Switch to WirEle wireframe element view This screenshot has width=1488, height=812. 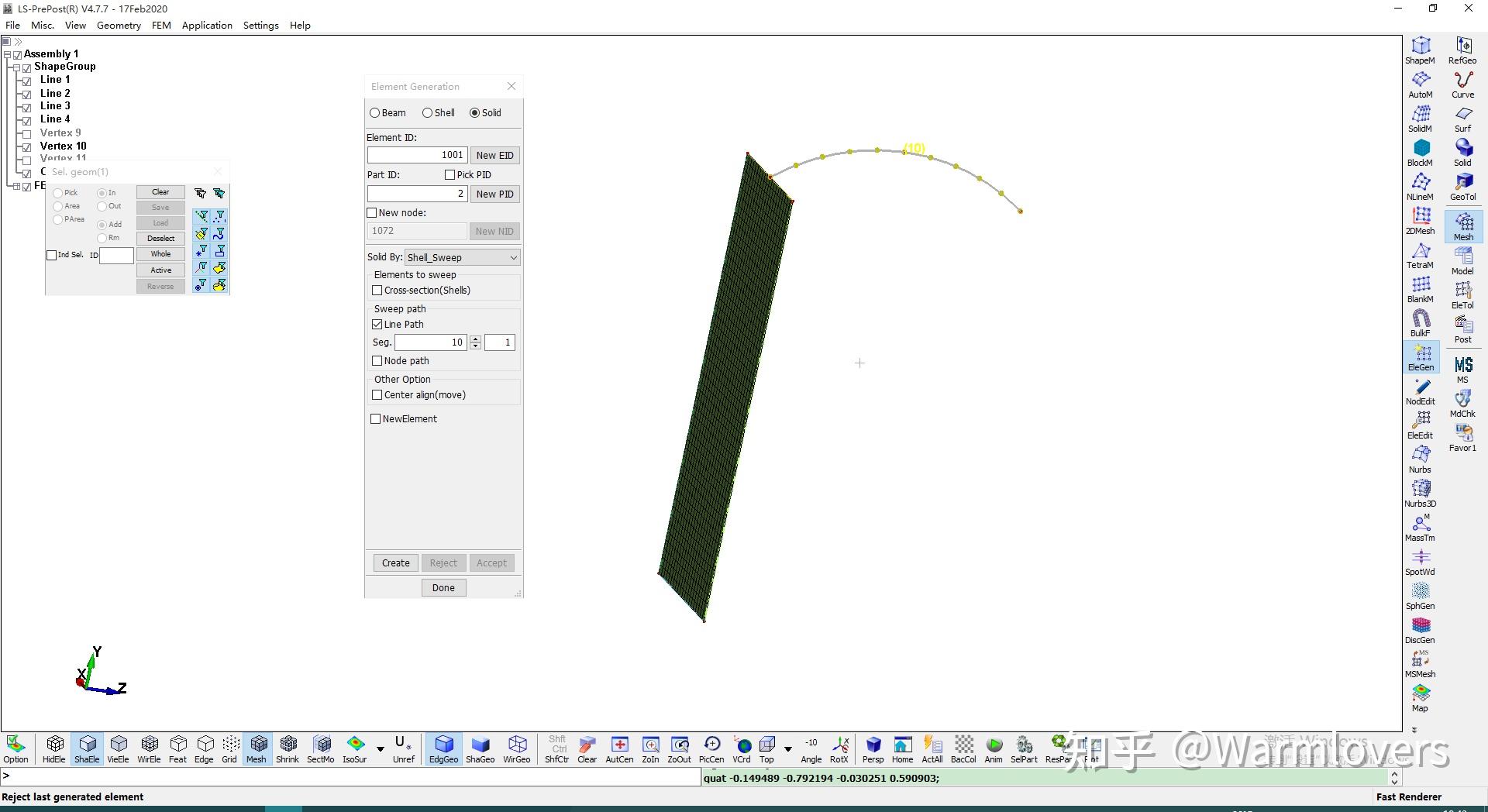tap(149, 749)
